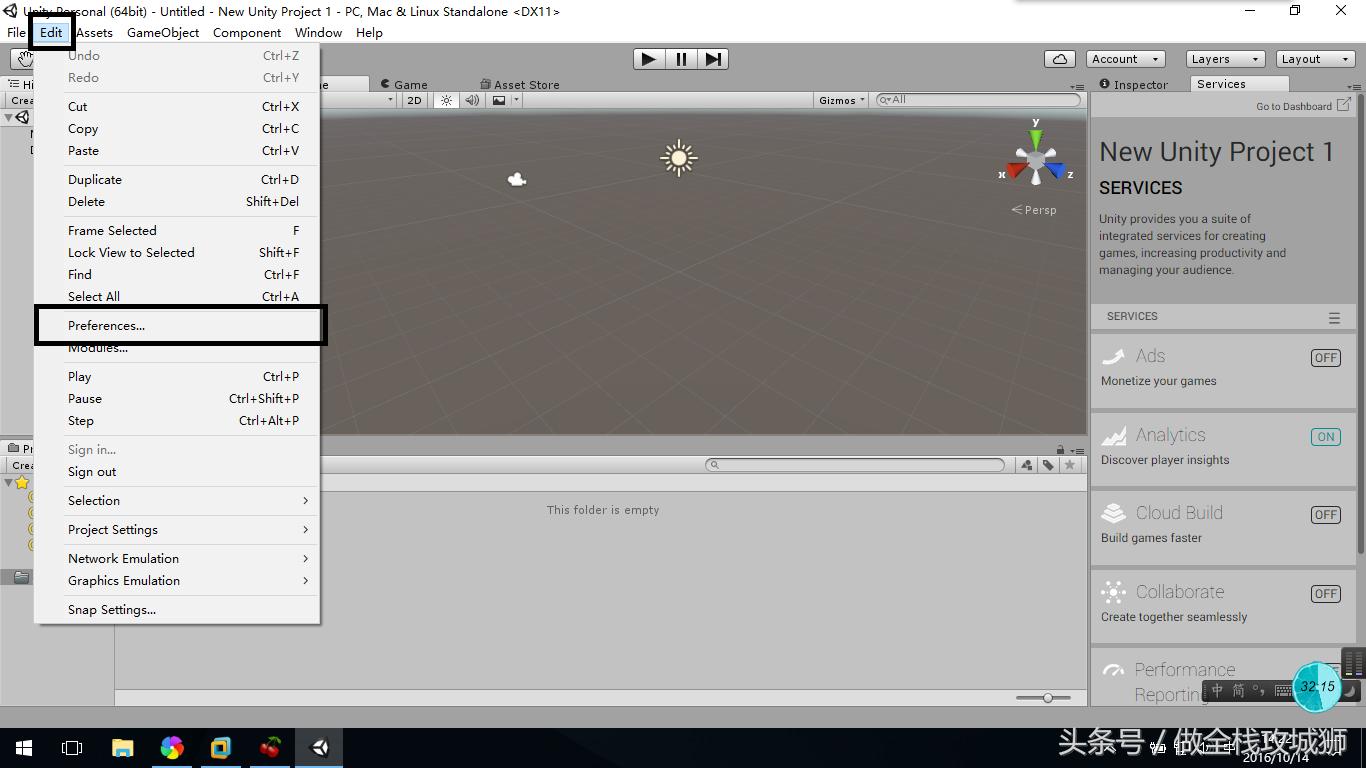
Task: Turn off the Analytics ON toggle
Action: (x=1325, y=437)
